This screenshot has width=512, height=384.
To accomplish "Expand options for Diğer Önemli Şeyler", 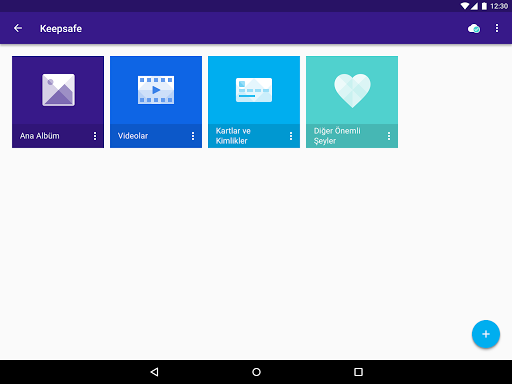I will click(389, 136).
